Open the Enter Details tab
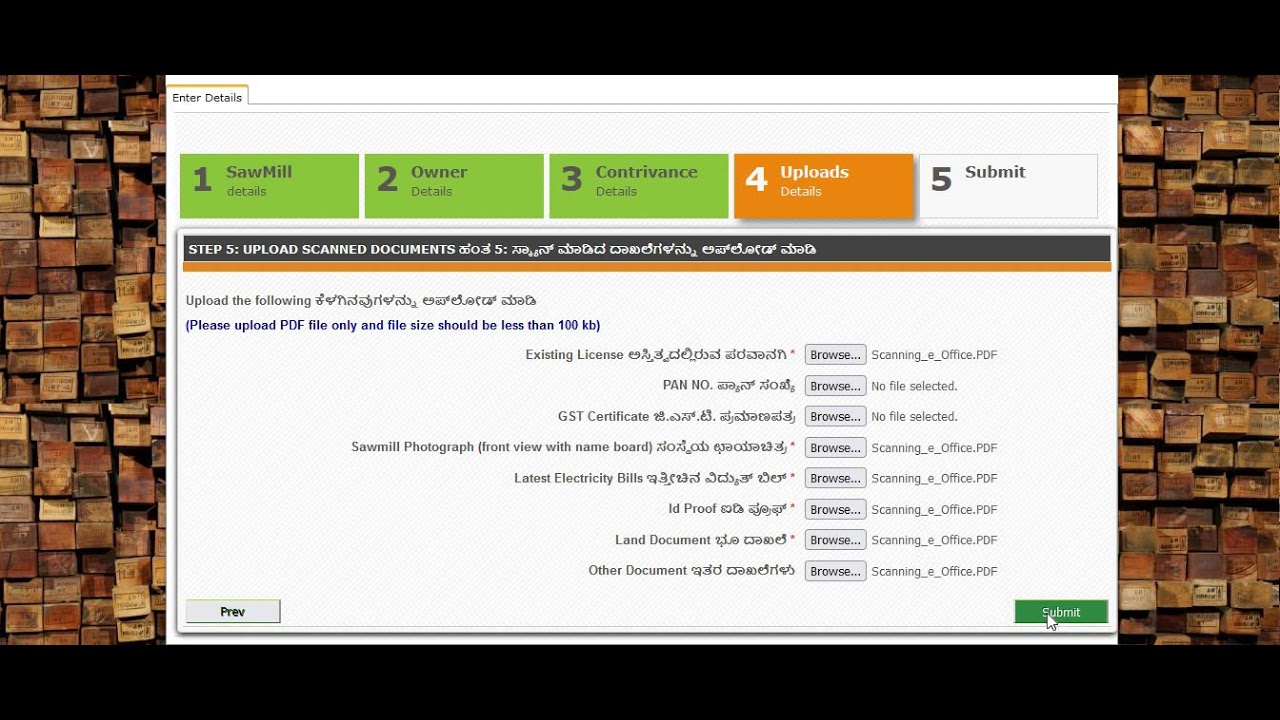The width and height of the screenshot is (1280, 720). click(207, 97)
